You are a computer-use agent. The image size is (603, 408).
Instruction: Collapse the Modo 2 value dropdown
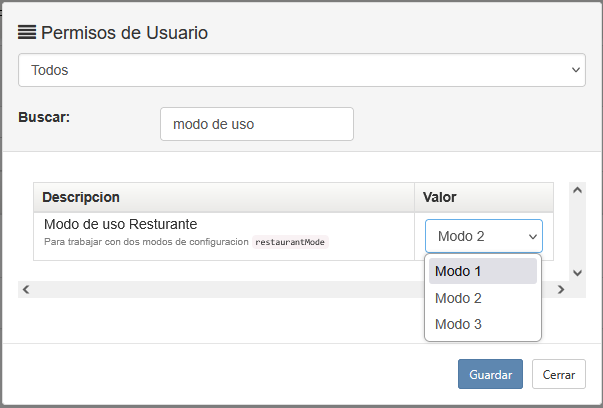[x=484, y=236]
